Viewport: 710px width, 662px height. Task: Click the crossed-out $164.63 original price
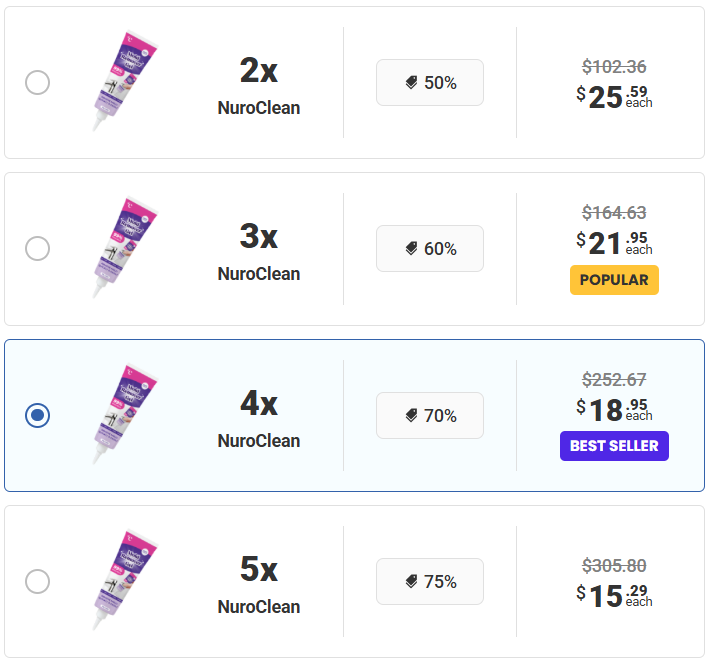click(614, 213)
